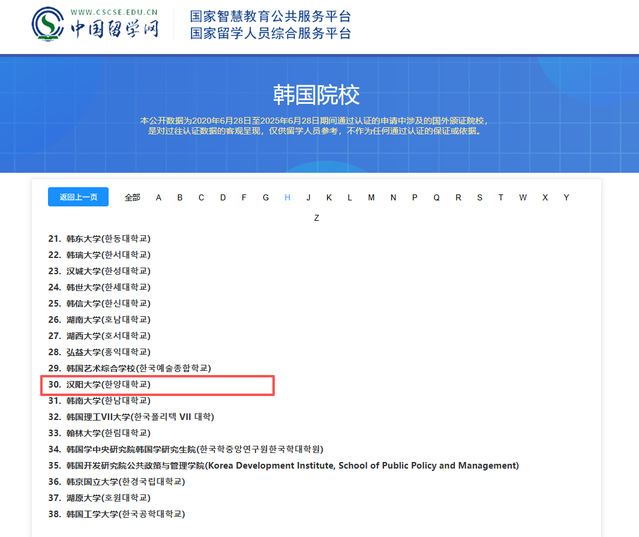Open entry 33 翰林大学
The width and height of the screenshot is (639, 537).
click(99, 433)
